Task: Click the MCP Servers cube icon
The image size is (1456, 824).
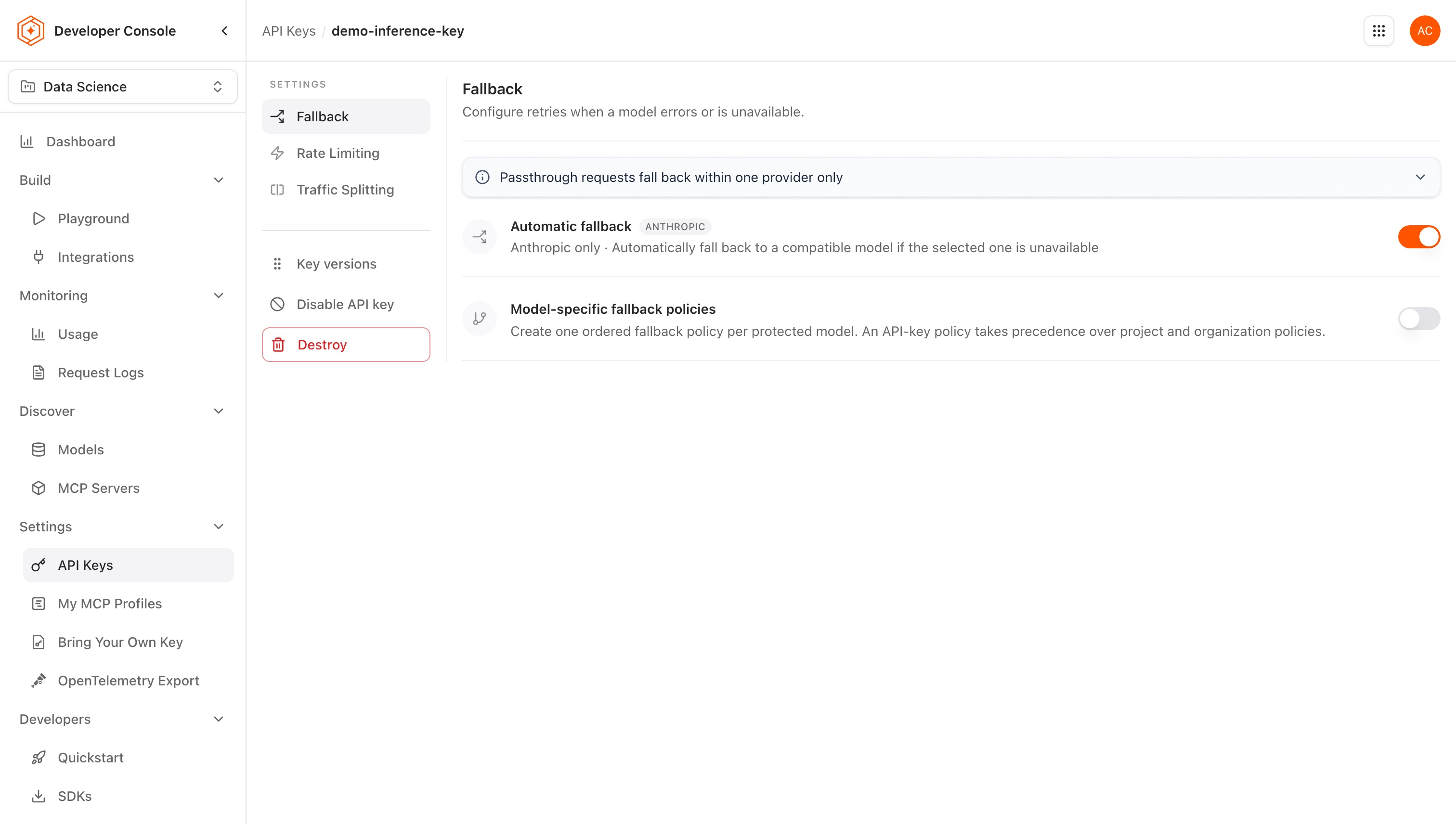Action: [x=39, y=488]
